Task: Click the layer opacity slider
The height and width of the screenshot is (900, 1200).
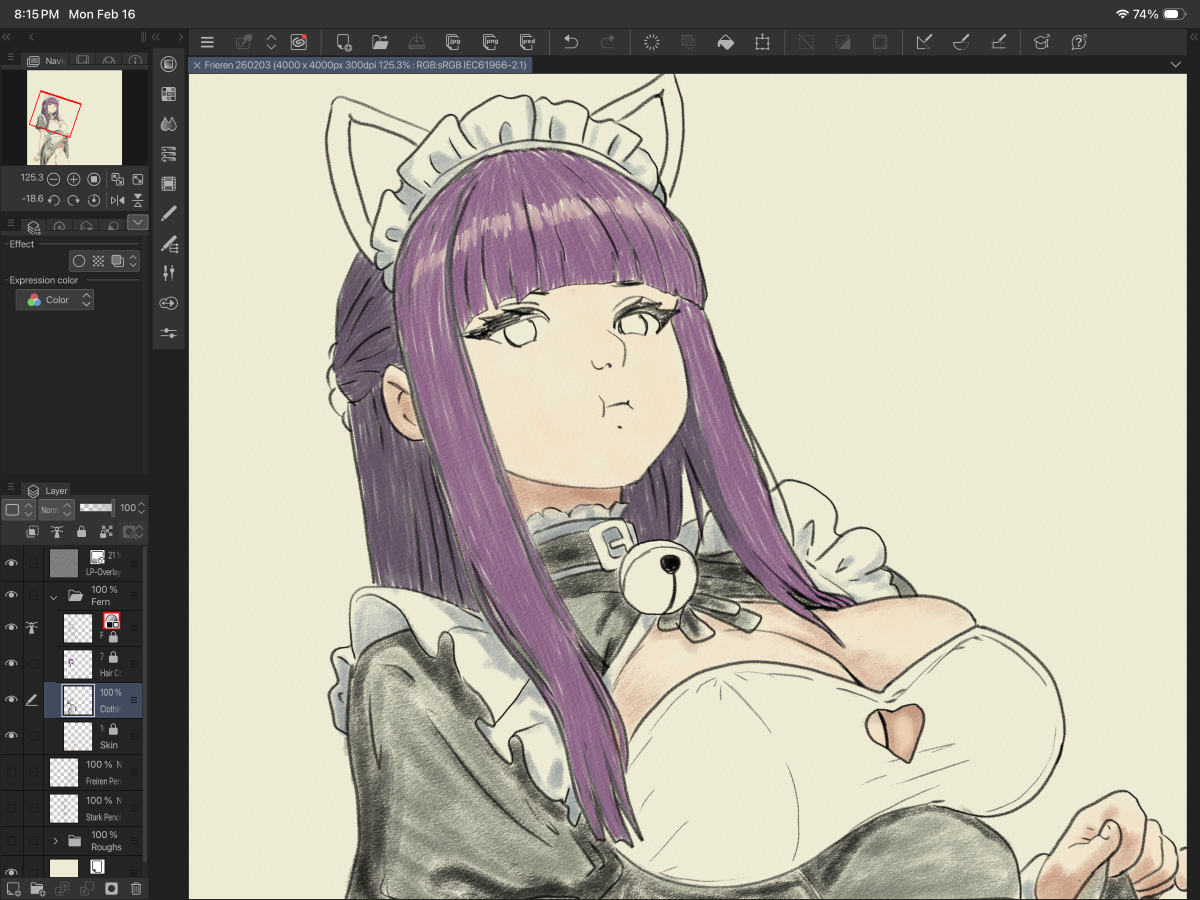Action: click(96, 508)
